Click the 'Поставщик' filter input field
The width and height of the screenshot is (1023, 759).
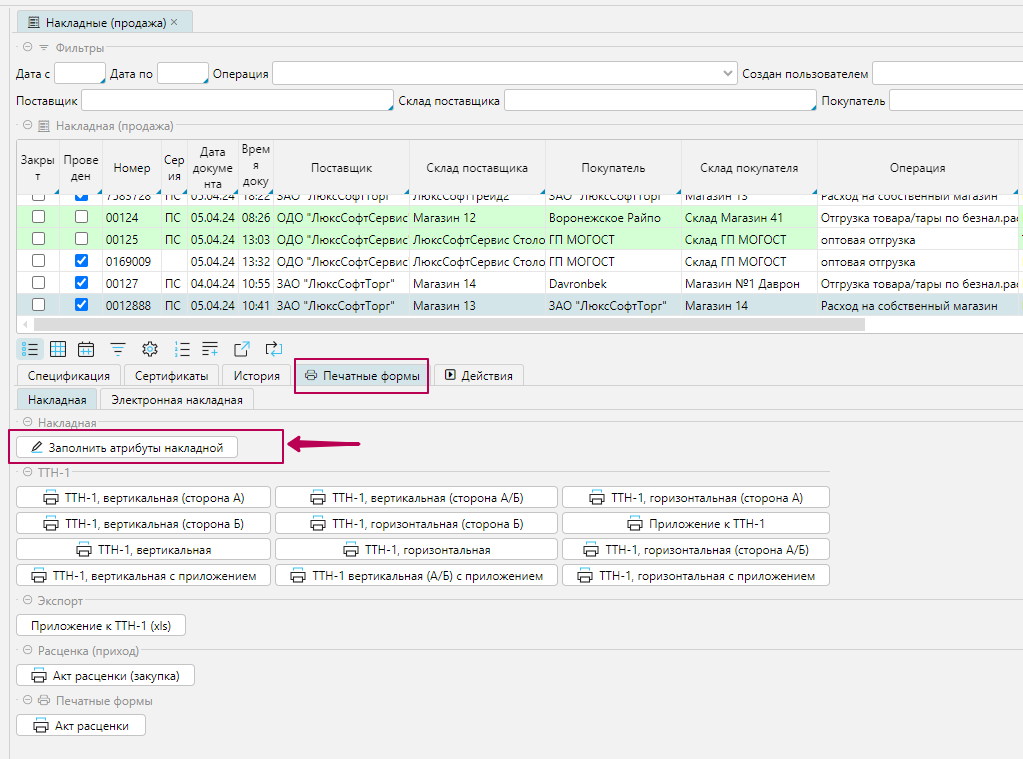(236, 101)
